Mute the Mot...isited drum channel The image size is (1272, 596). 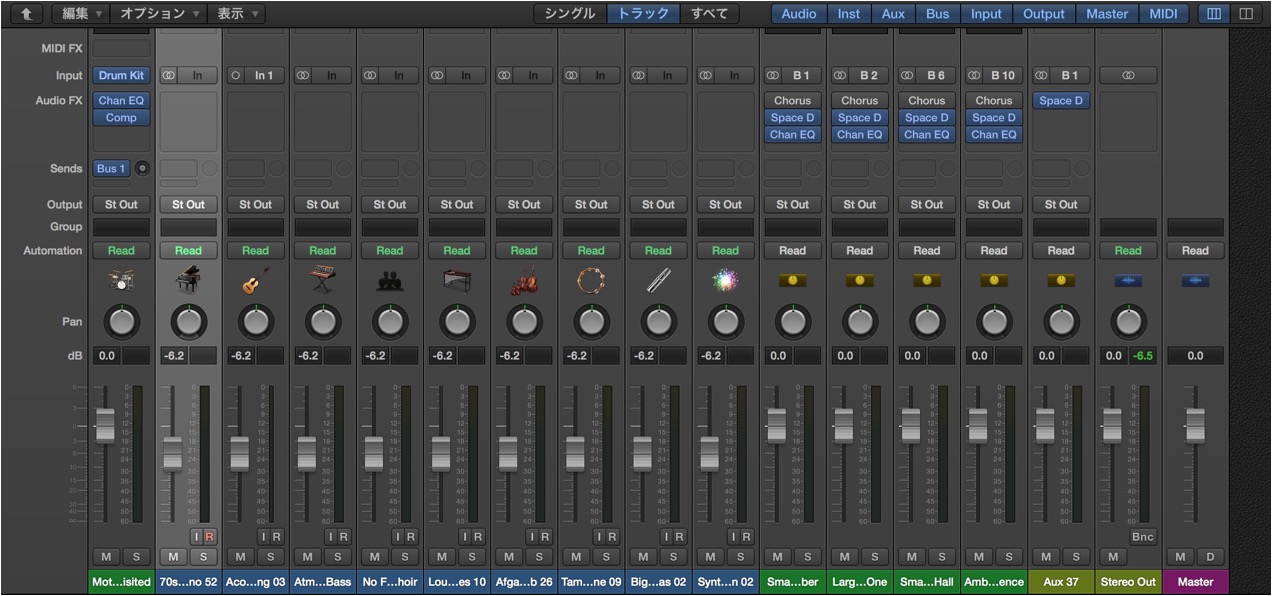pyautogui.click(x=105, y=557)
